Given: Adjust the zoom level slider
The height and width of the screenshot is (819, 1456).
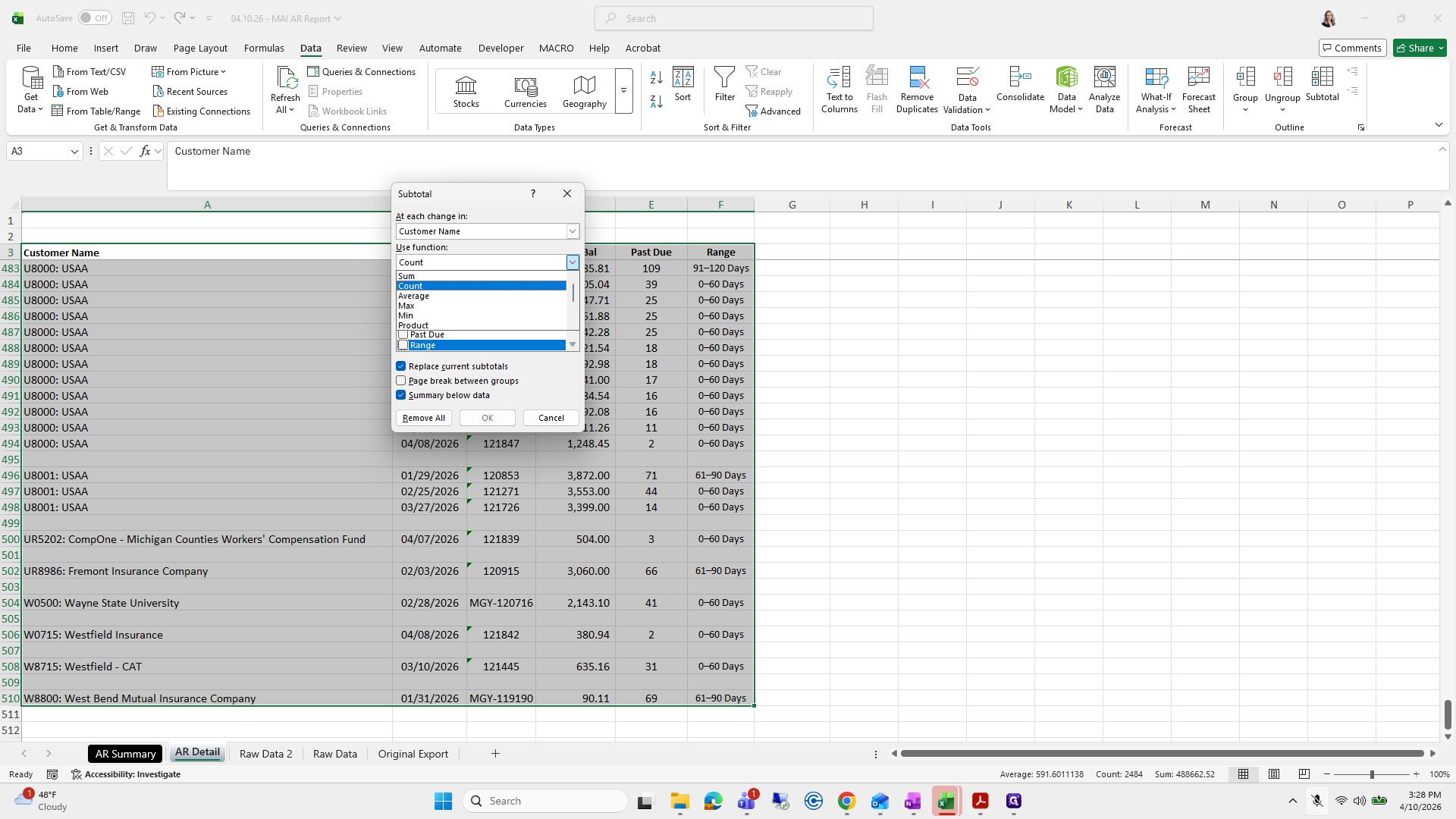Looking at the screenshot, I should [1371, 774].
